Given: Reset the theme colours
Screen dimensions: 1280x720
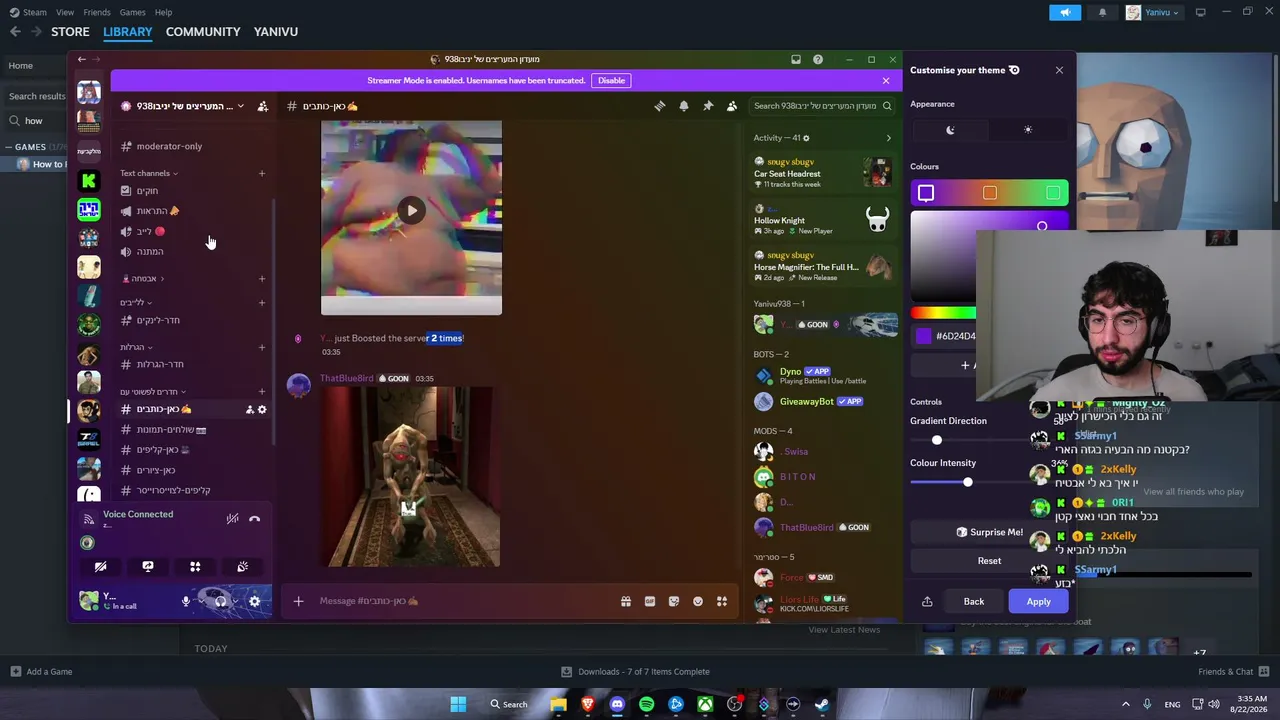Looking at the screenshot, I should coord(989,561).
